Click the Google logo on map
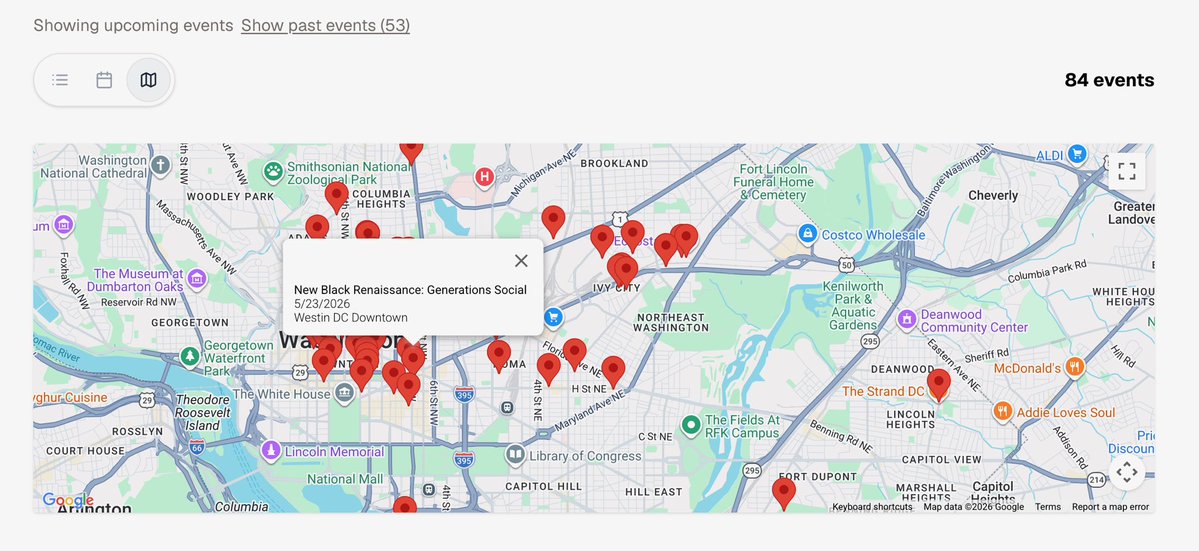Viewport: 1199px width, 551px height. (x=68, y=501)
